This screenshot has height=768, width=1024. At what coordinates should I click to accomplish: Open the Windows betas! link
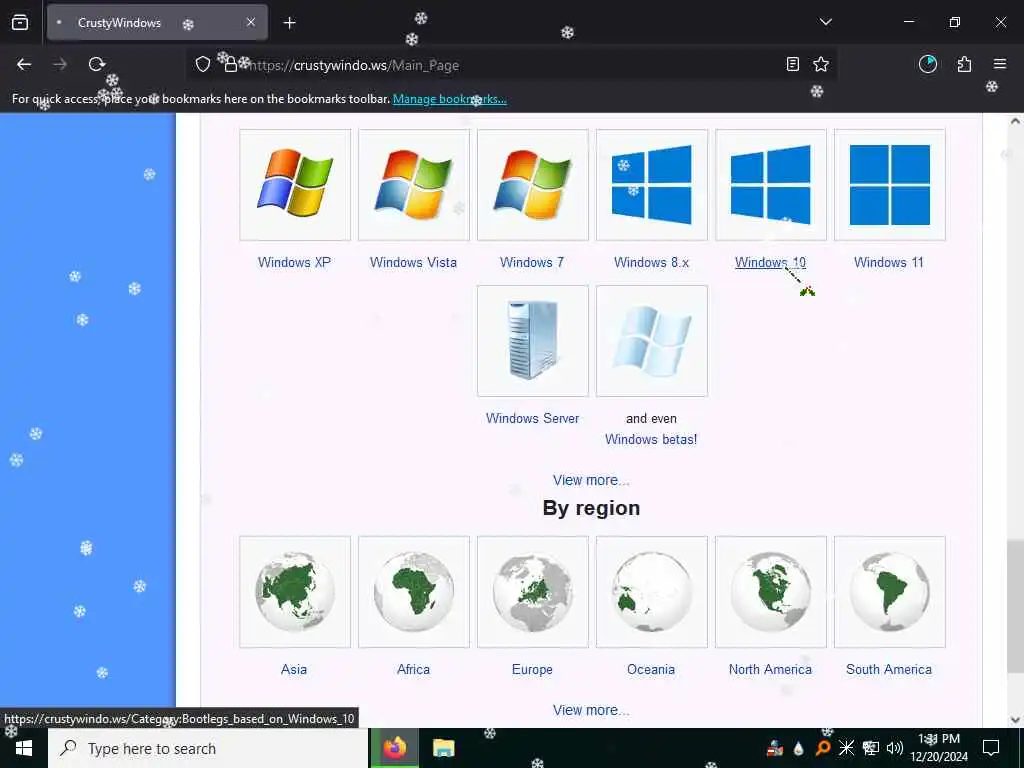[x=651, y=440]
